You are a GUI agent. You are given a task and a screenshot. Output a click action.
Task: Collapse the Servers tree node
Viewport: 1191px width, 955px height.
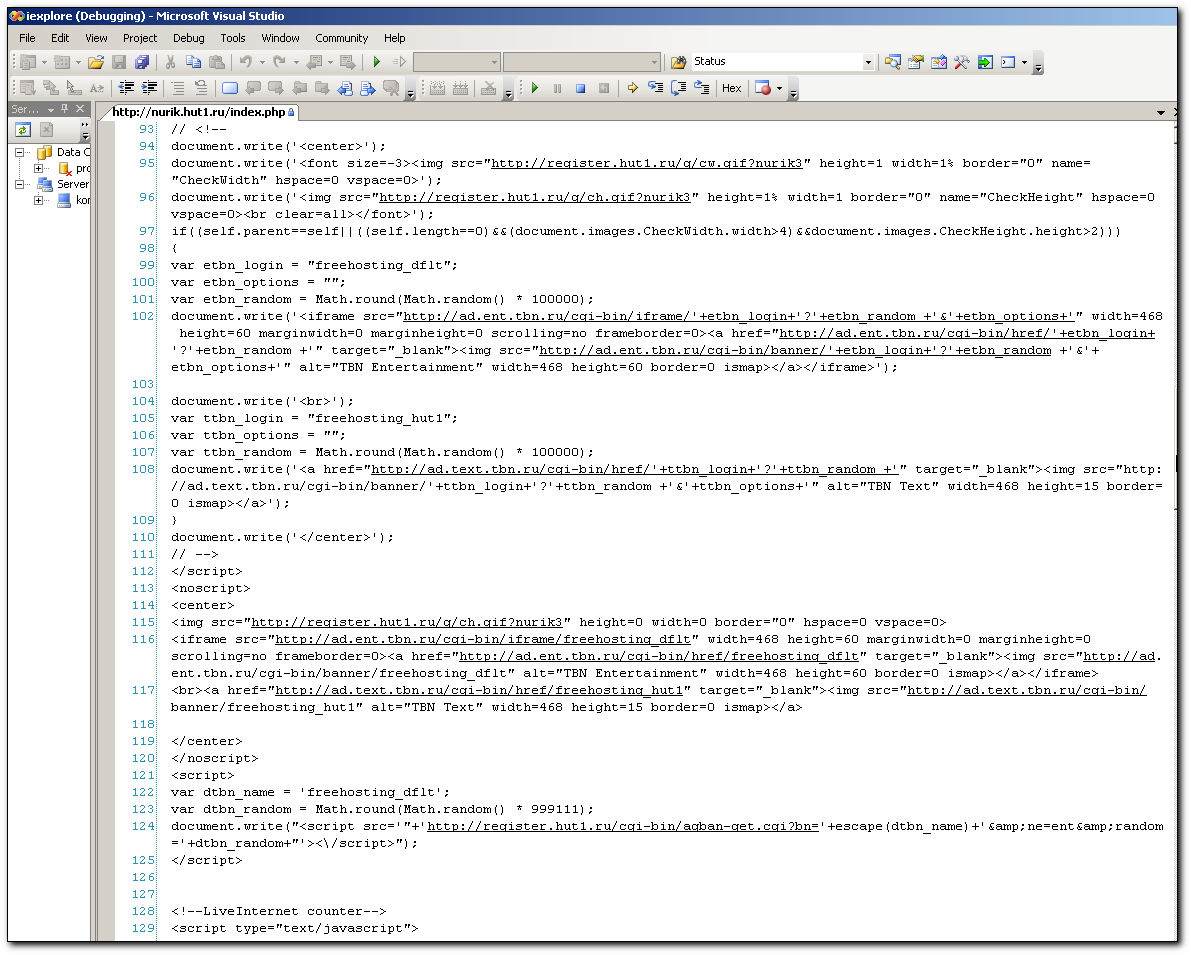pos(20,184)
